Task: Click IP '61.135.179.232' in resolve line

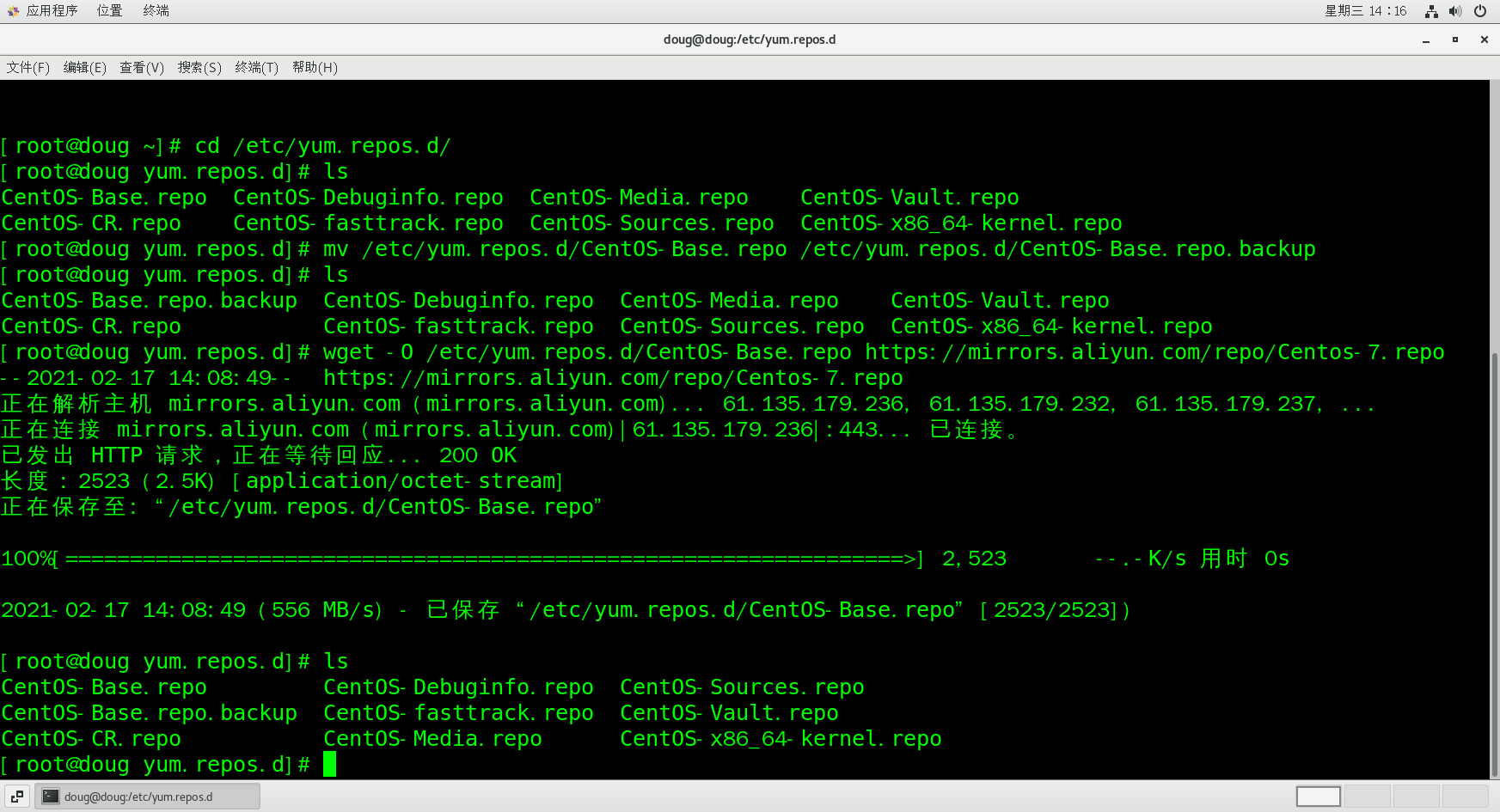Action: tap(1021, 404)
